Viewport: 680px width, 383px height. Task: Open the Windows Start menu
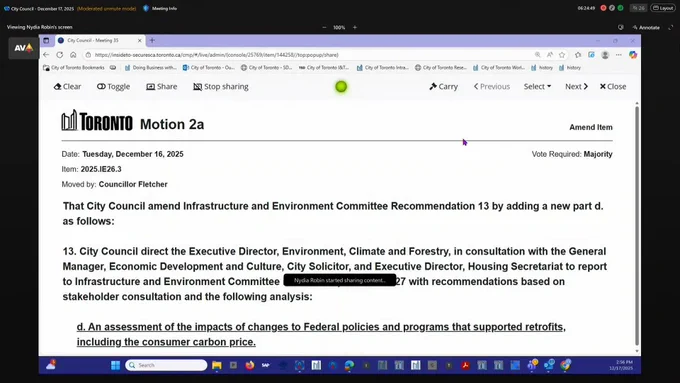pyautogui.click(x=115, y=365)
